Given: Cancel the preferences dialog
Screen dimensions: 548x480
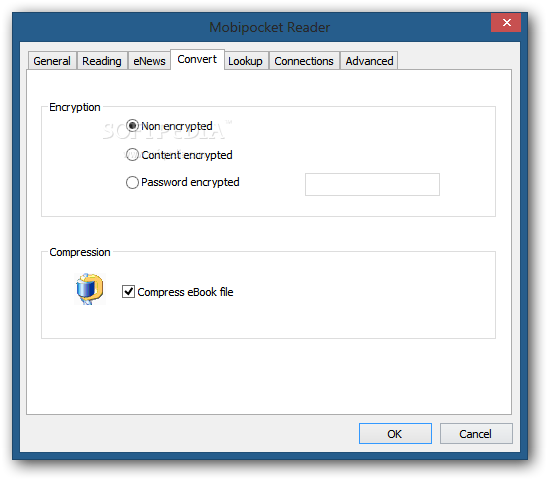Looking at the screenshot, I should coord(476,434).
